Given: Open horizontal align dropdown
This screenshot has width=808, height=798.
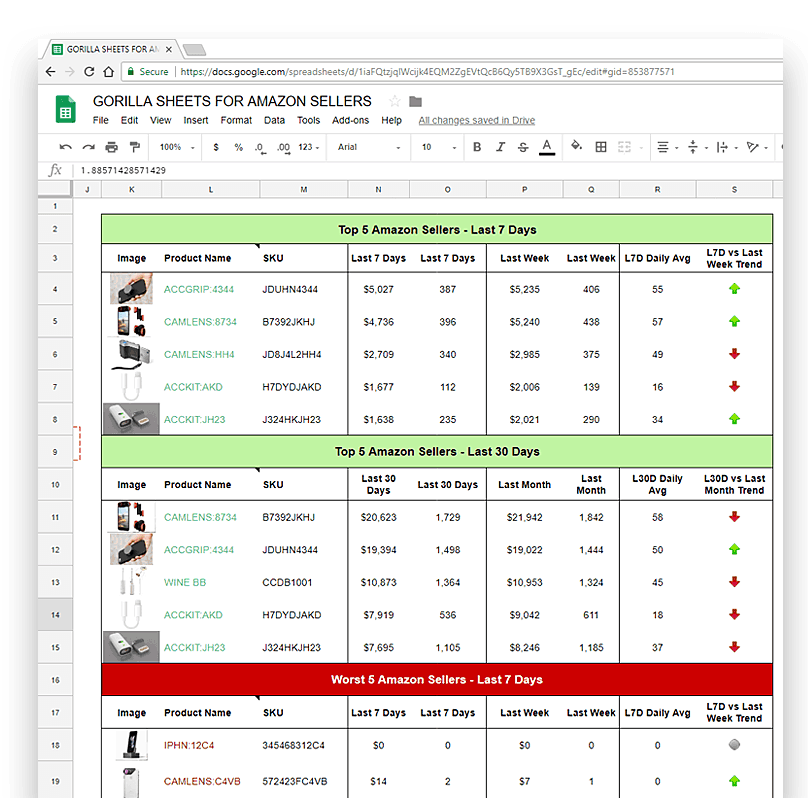Looking at the screenshot, I should [667, 147].
